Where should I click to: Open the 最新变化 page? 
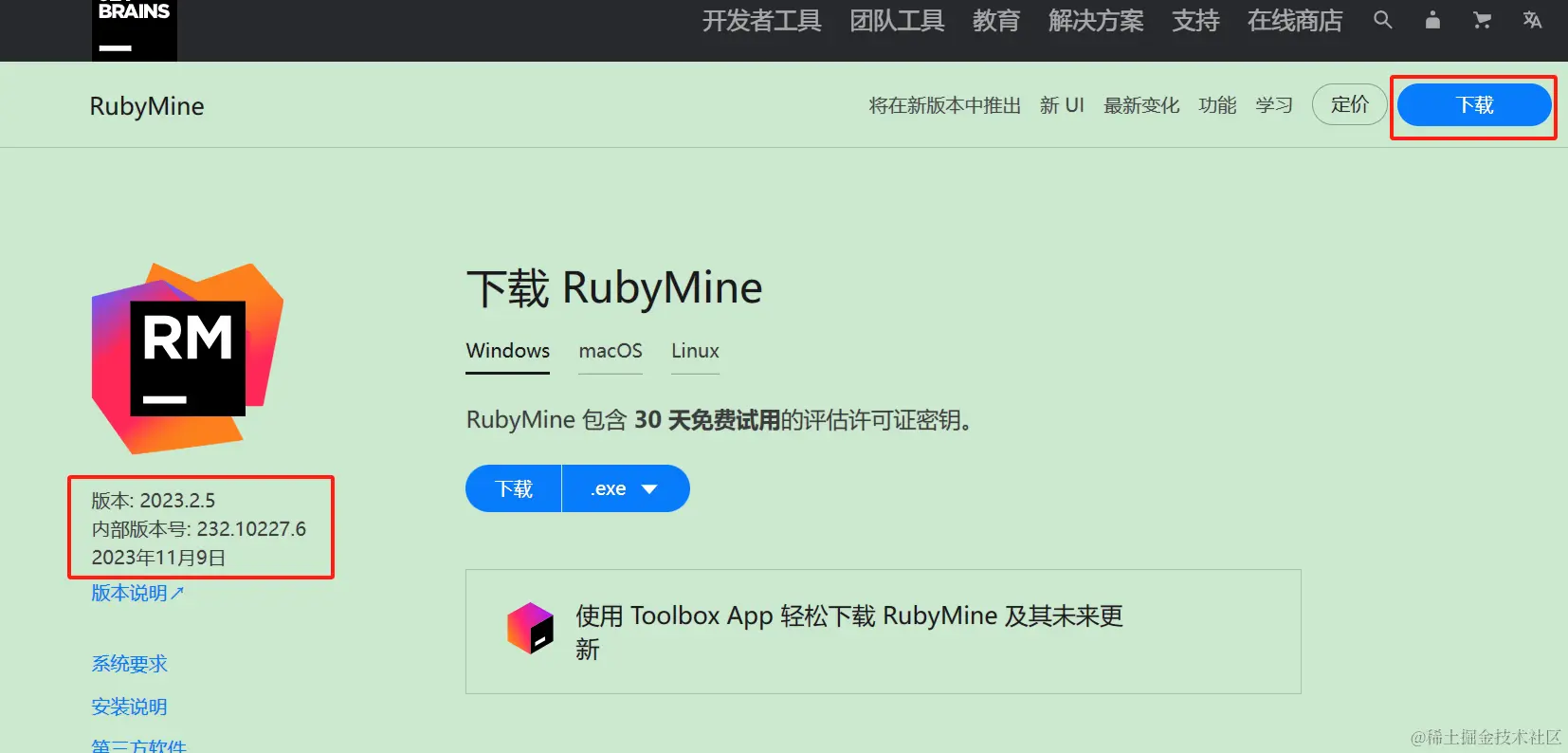coord(1141,105)
